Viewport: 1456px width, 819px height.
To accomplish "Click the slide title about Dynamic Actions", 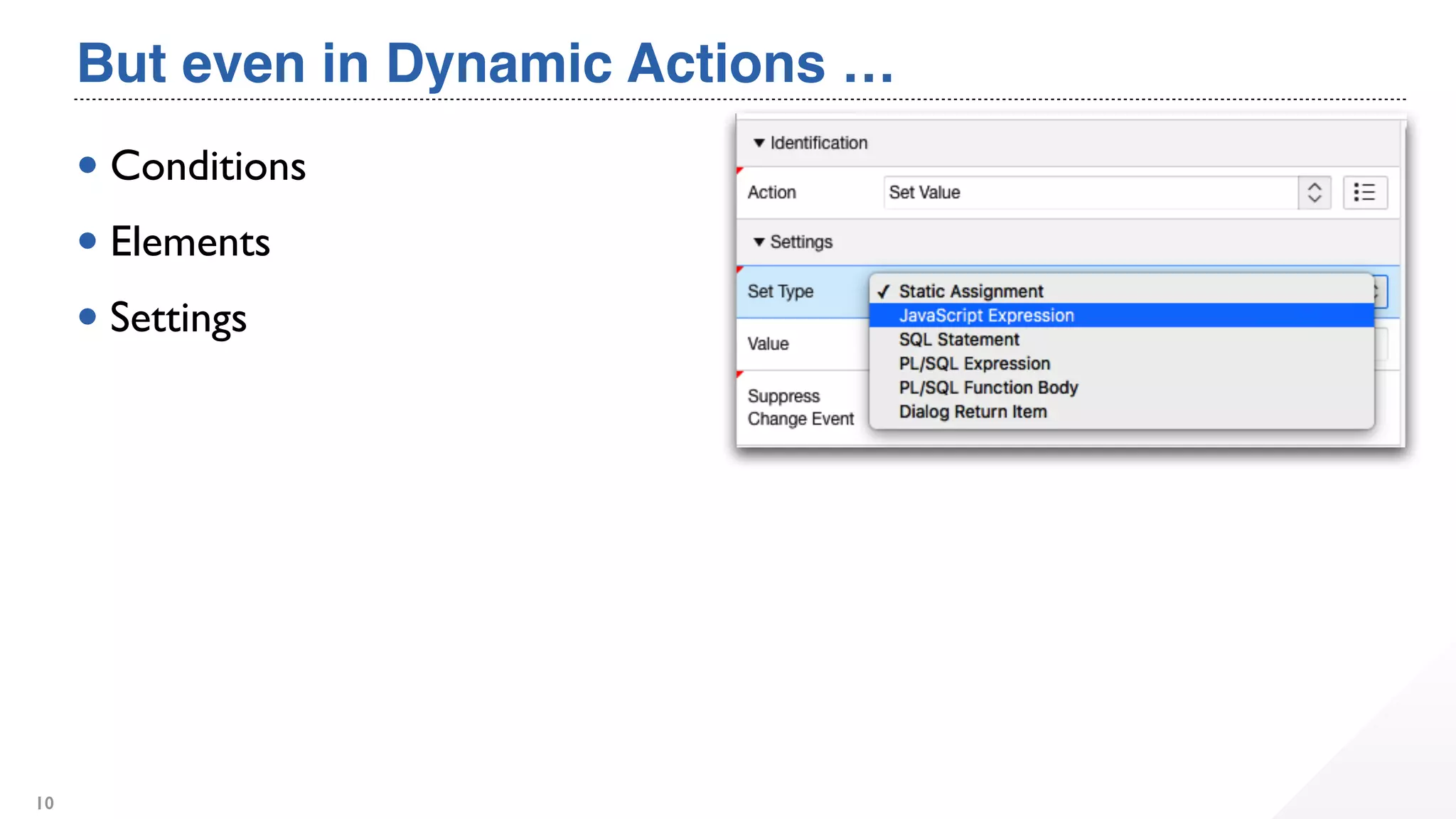I will coord(485,63).
